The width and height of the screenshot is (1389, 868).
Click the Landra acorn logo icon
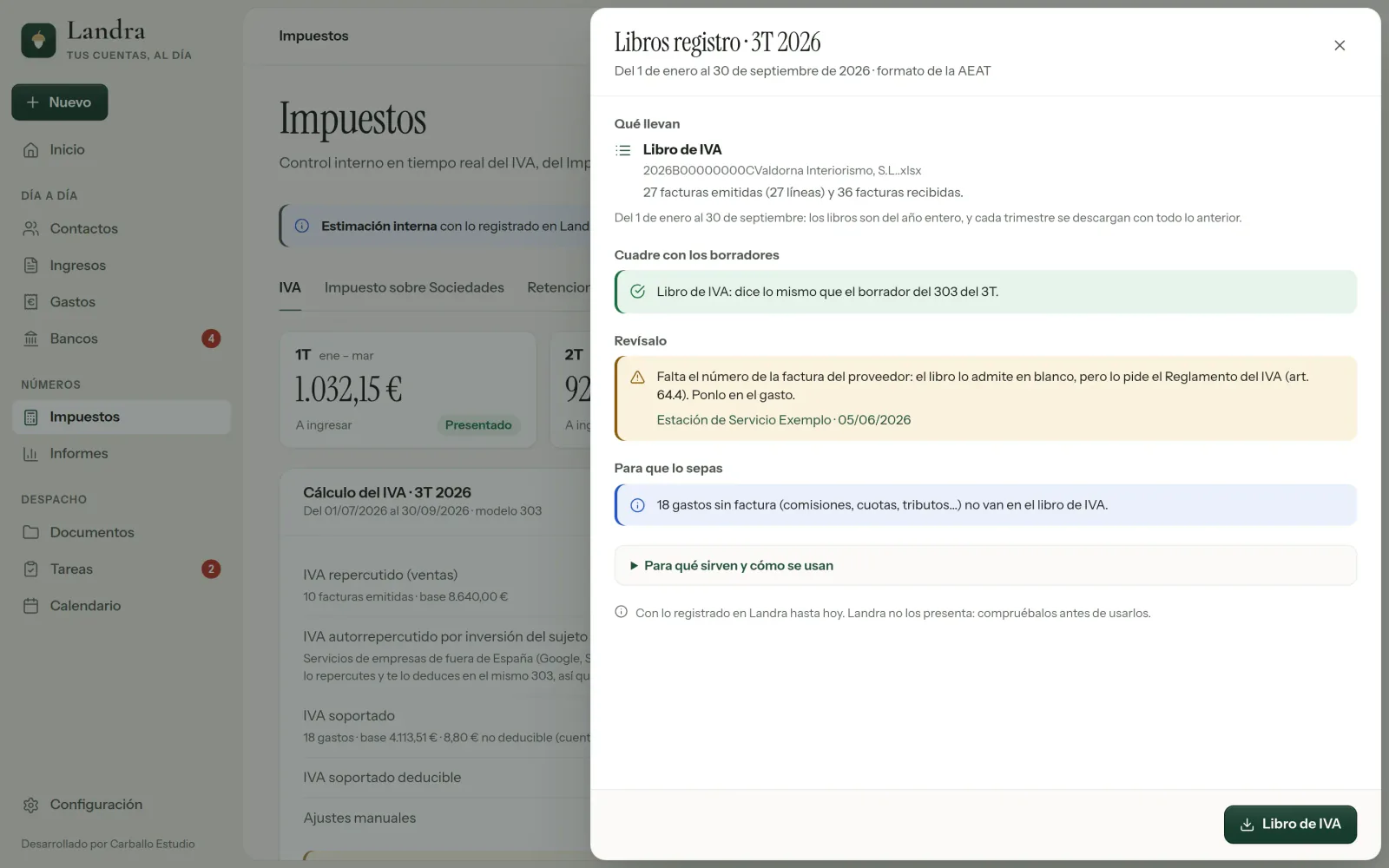(x=38, y=41)
